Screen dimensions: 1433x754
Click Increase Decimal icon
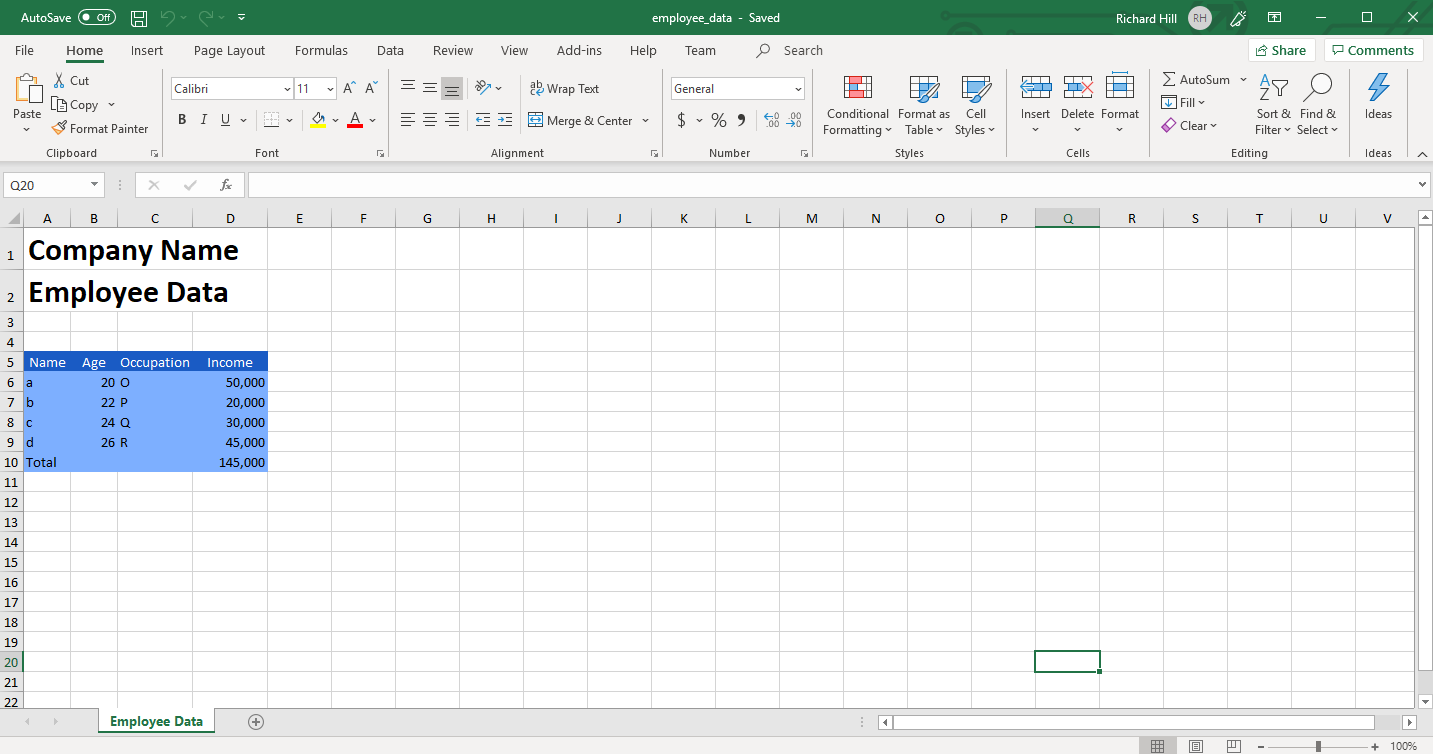point(772,120)
